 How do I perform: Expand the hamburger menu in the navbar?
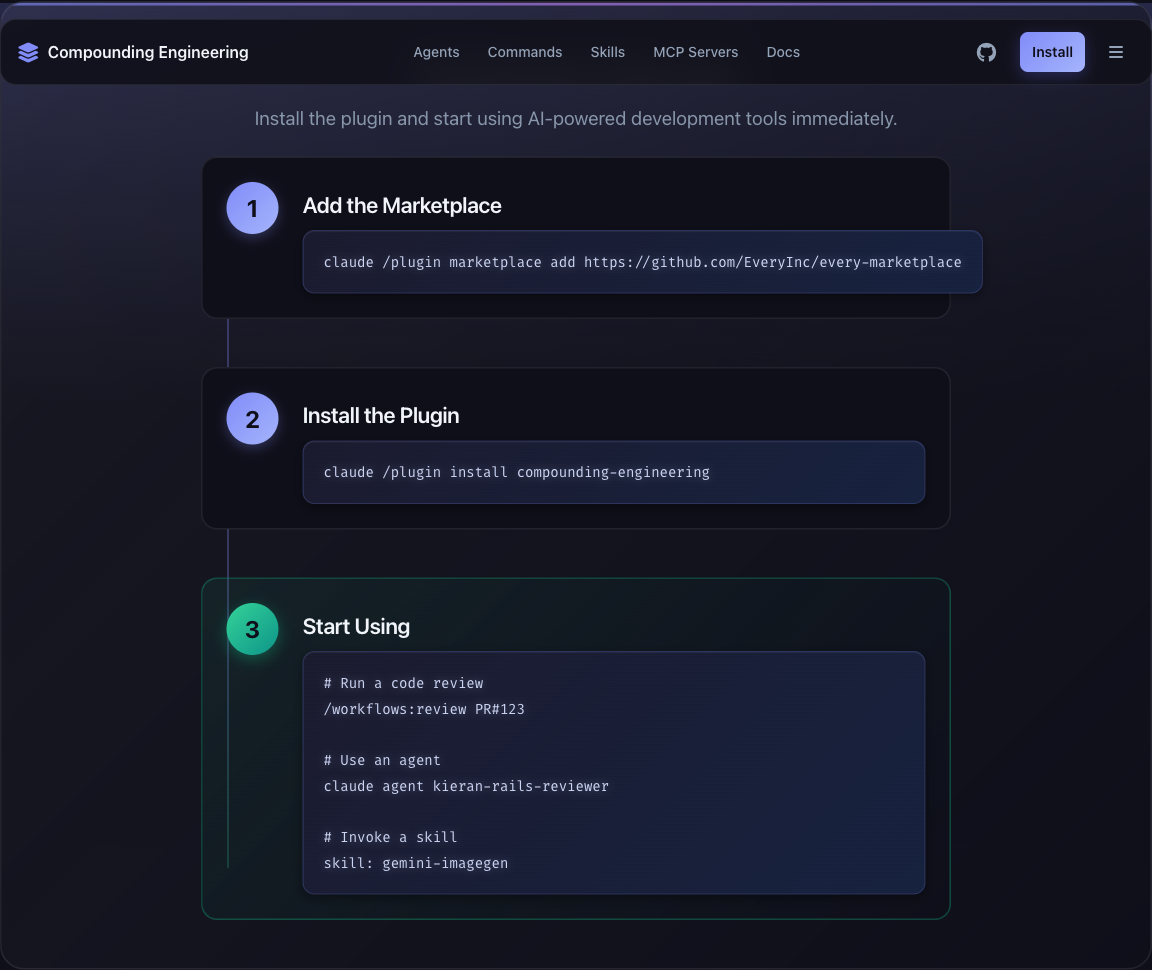coord(1116,52)
